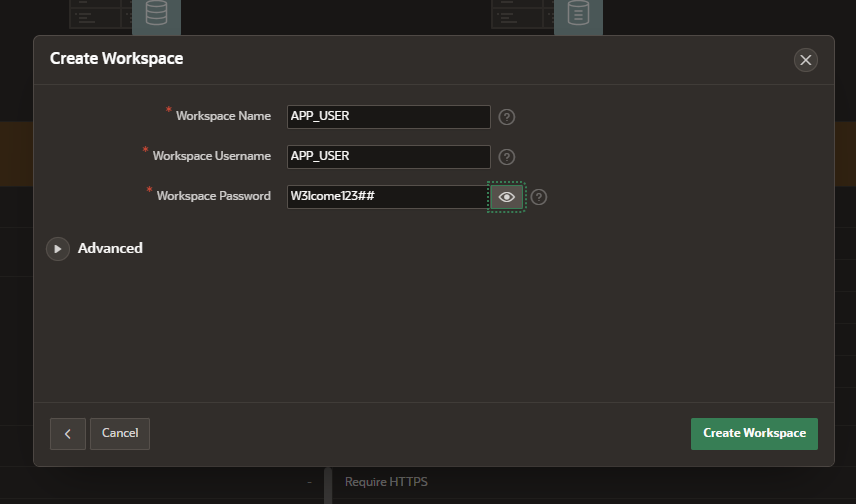This screenshot has height=504, width=856.
Task: Click the left database icon behind dialog
Action: click(156, 14)
